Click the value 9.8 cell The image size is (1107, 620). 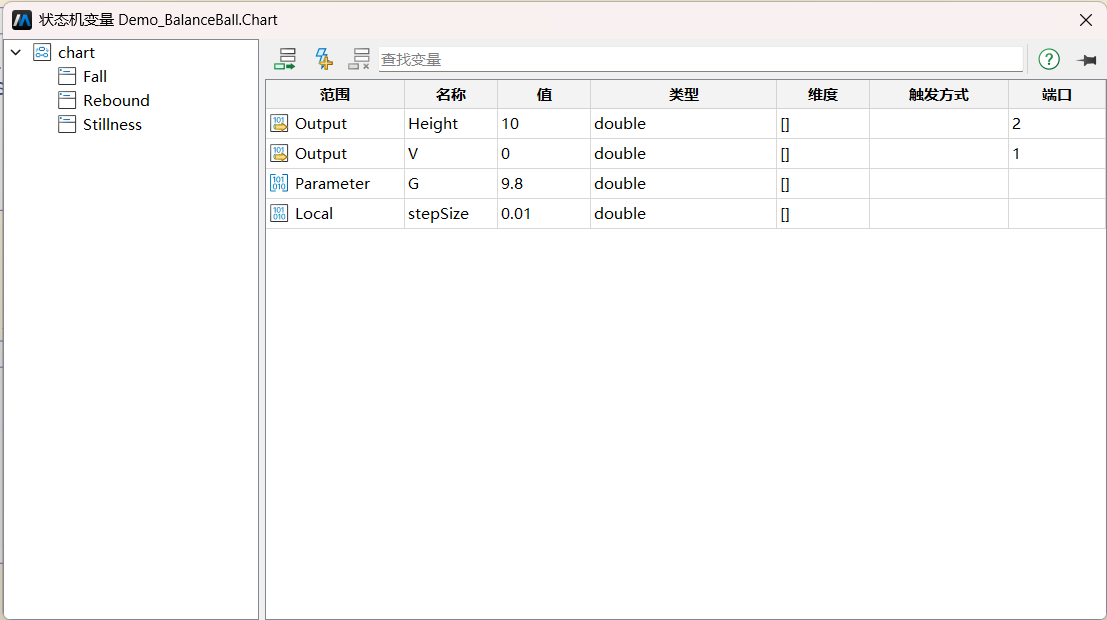(x=544, y=184)
